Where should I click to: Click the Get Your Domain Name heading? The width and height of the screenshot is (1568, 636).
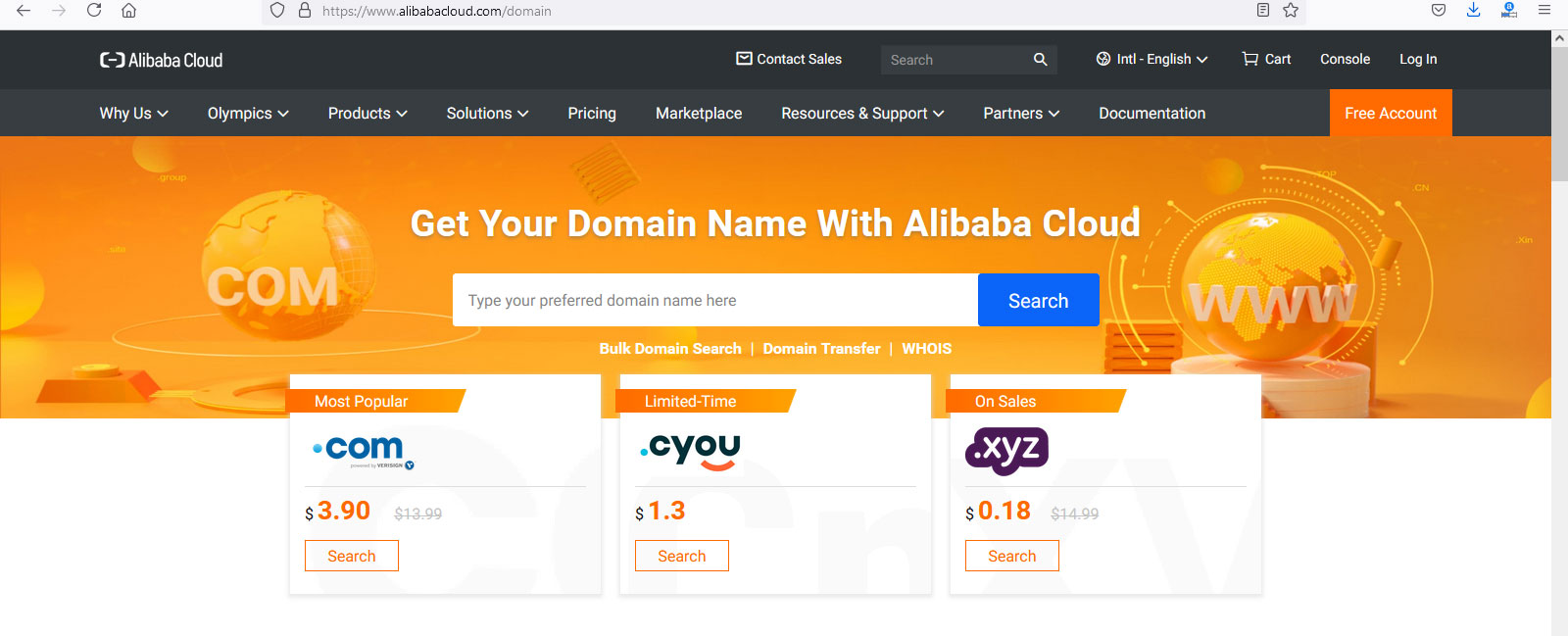tap(775, 223)
